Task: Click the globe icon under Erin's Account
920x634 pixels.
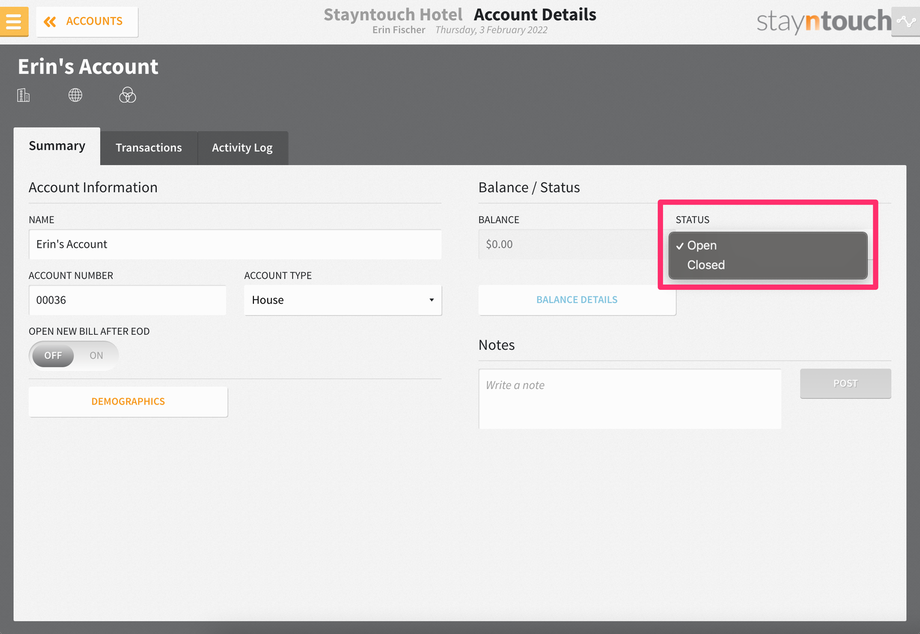Action: pos(75,95)
